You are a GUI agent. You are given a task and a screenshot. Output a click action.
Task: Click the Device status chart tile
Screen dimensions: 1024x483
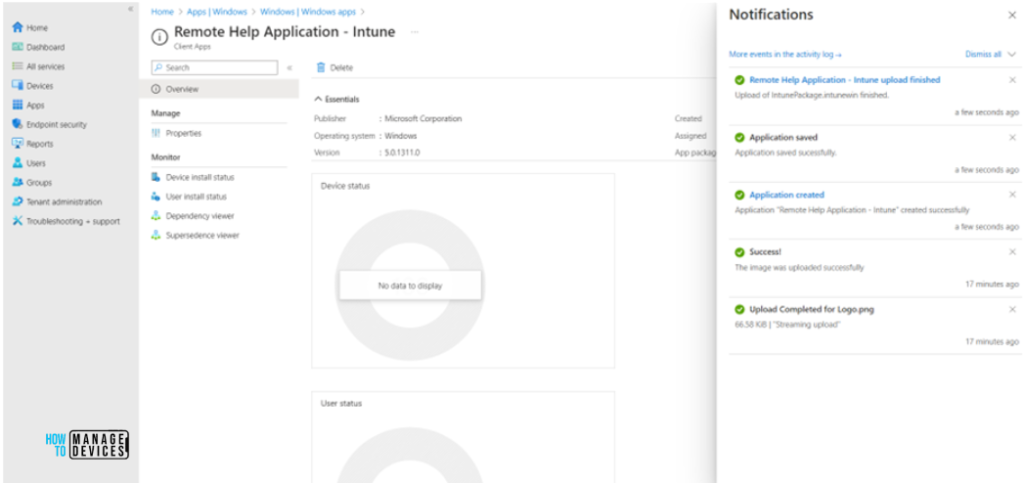tap(463, 270)
